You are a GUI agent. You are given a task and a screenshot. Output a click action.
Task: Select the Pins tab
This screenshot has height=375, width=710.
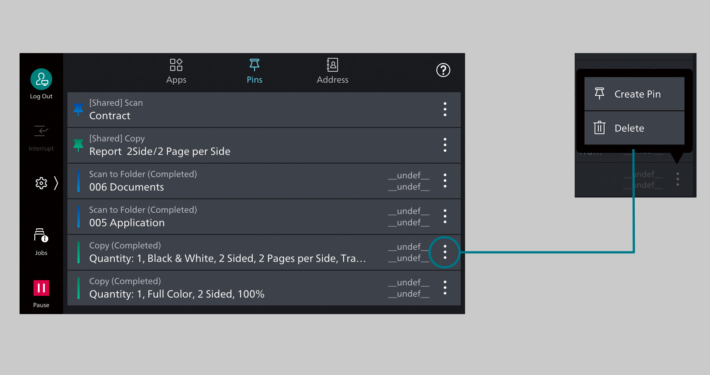254,71
